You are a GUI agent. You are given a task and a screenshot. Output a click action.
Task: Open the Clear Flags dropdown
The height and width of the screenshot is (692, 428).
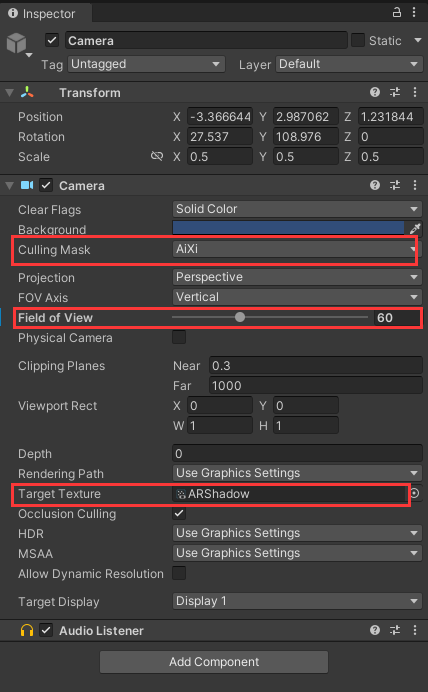click(297, 209)
